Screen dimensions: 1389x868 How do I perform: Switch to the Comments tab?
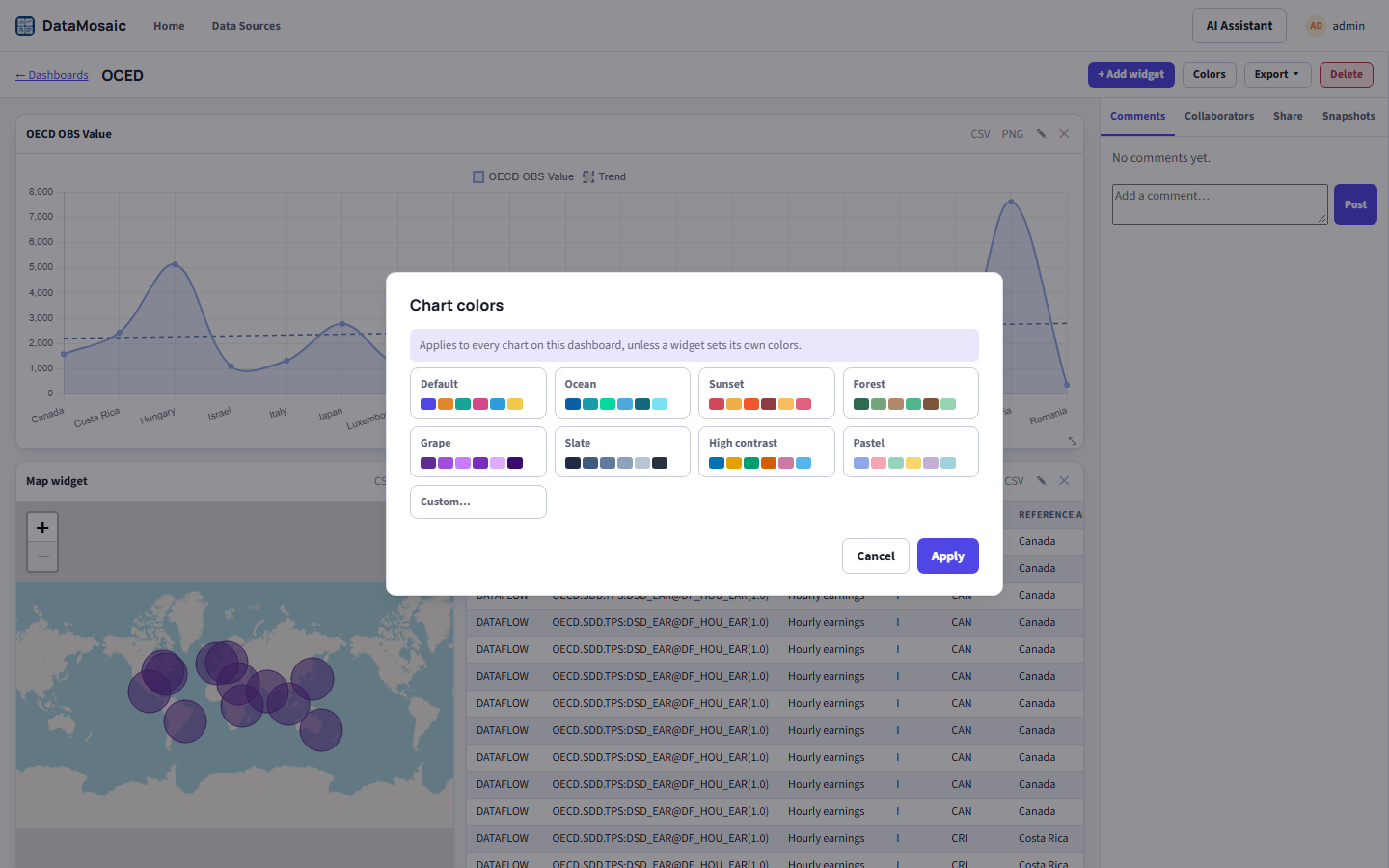tap(1137, 116)
